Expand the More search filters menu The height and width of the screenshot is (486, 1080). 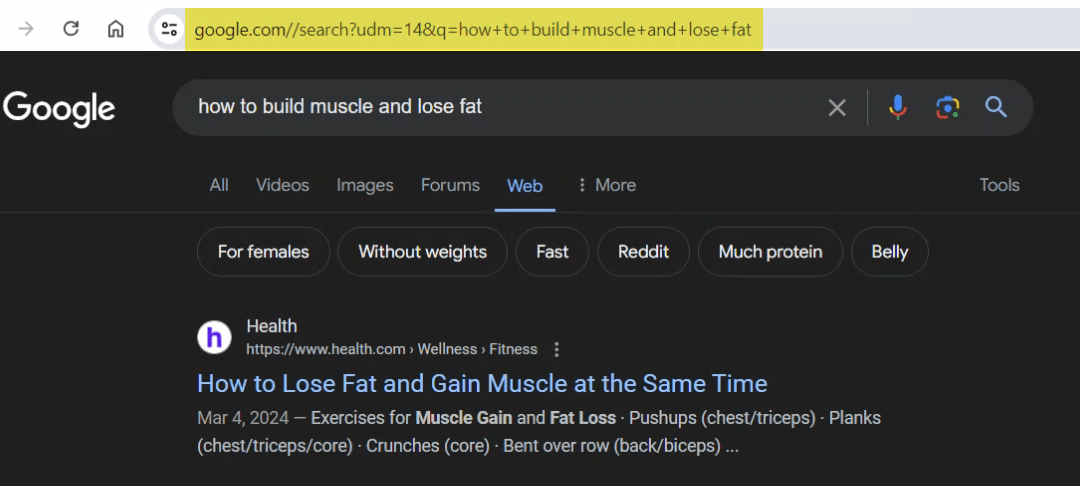tap(606, 185)
